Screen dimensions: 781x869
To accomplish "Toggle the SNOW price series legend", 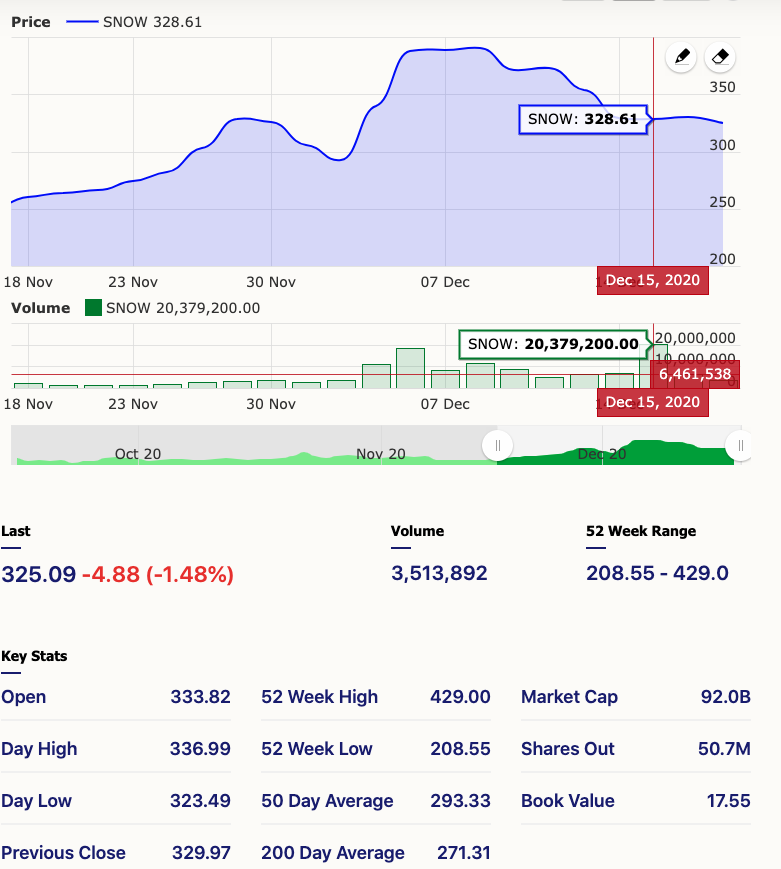I will (134, 22).
